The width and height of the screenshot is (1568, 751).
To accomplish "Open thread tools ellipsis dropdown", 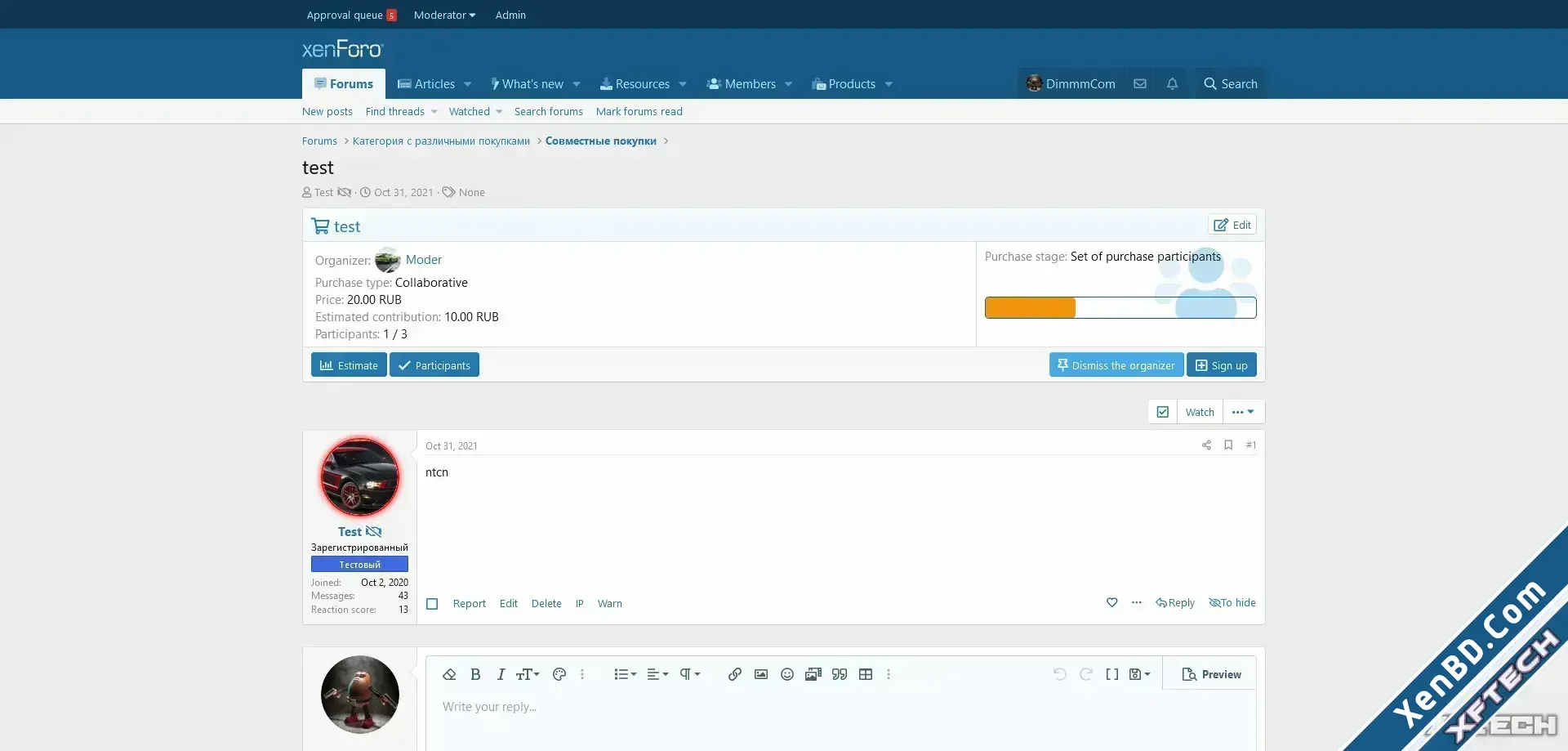I will pos(1243,412).
